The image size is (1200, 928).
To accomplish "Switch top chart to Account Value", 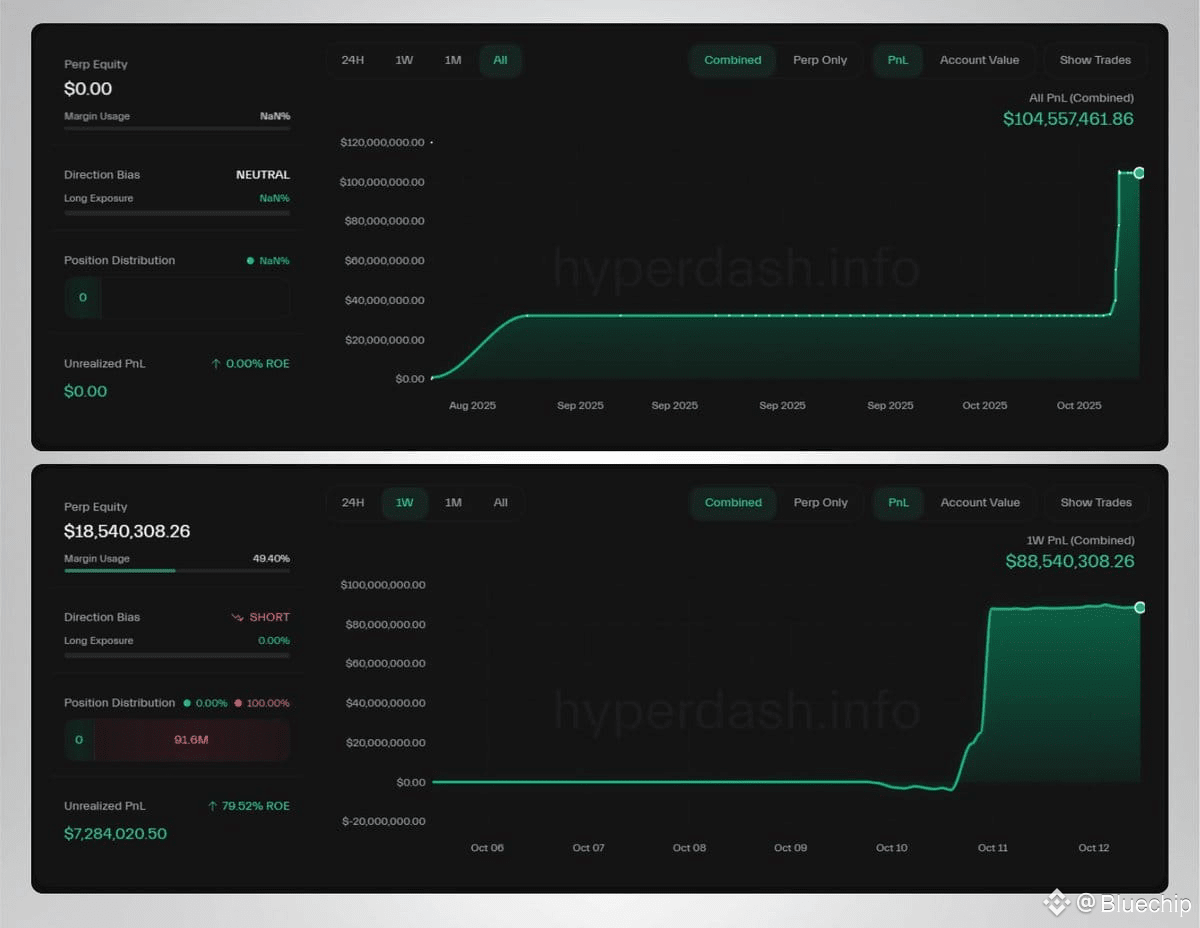I will pyautogui.click(x=979, y=60).
